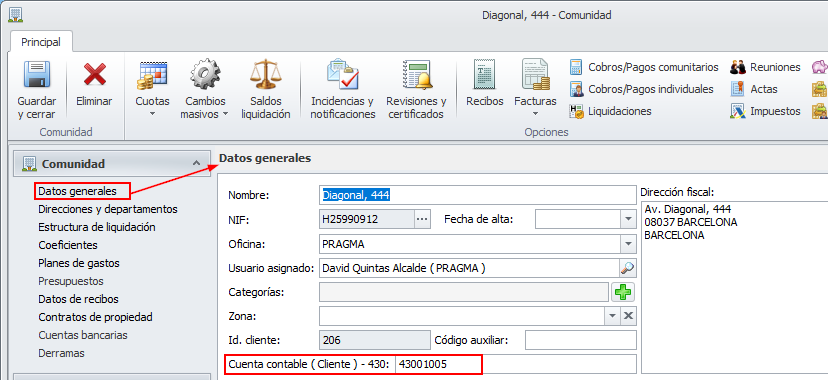Expand the Cuotas dropdown arrow
The image size is (828, 380).
[152, 113]
